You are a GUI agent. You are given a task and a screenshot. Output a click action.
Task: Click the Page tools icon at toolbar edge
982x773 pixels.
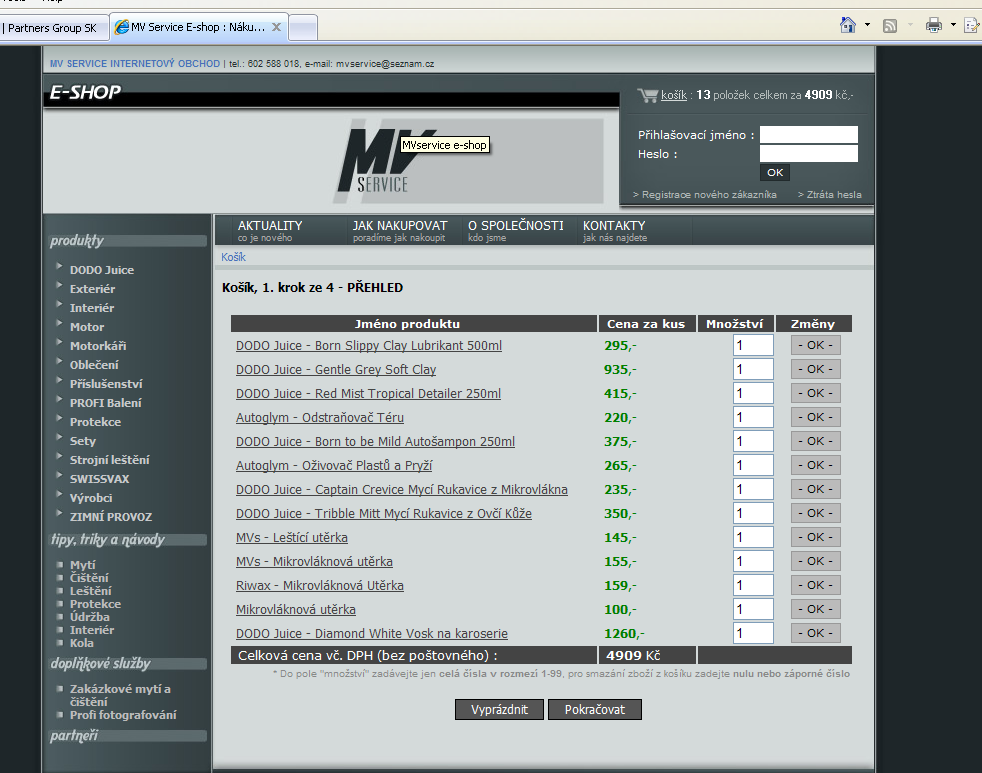pos(970,25)
